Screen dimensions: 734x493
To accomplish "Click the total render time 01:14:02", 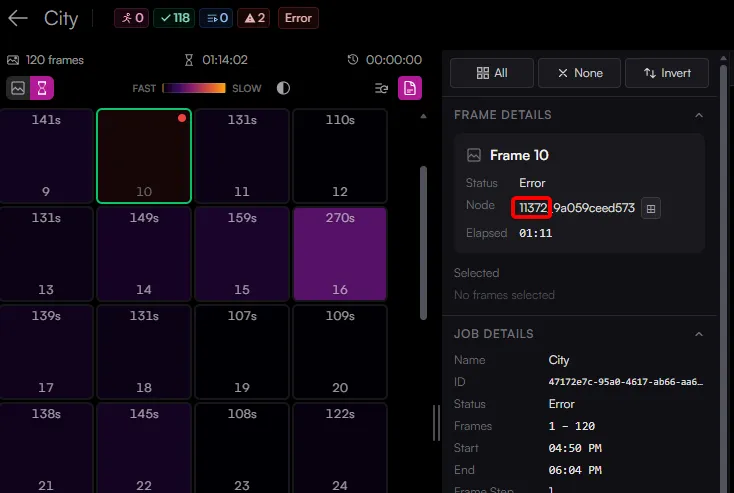I will 225,60.
